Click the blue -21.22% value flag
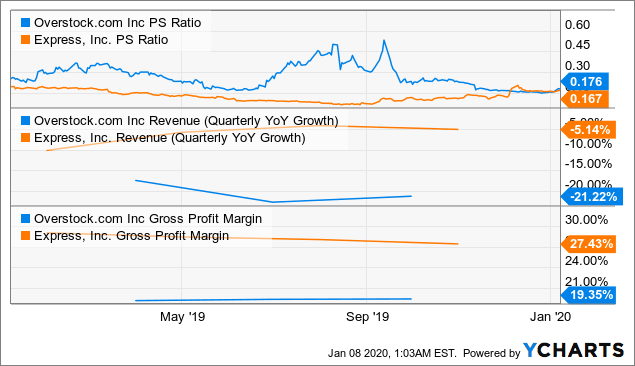 tap(592, 197)
